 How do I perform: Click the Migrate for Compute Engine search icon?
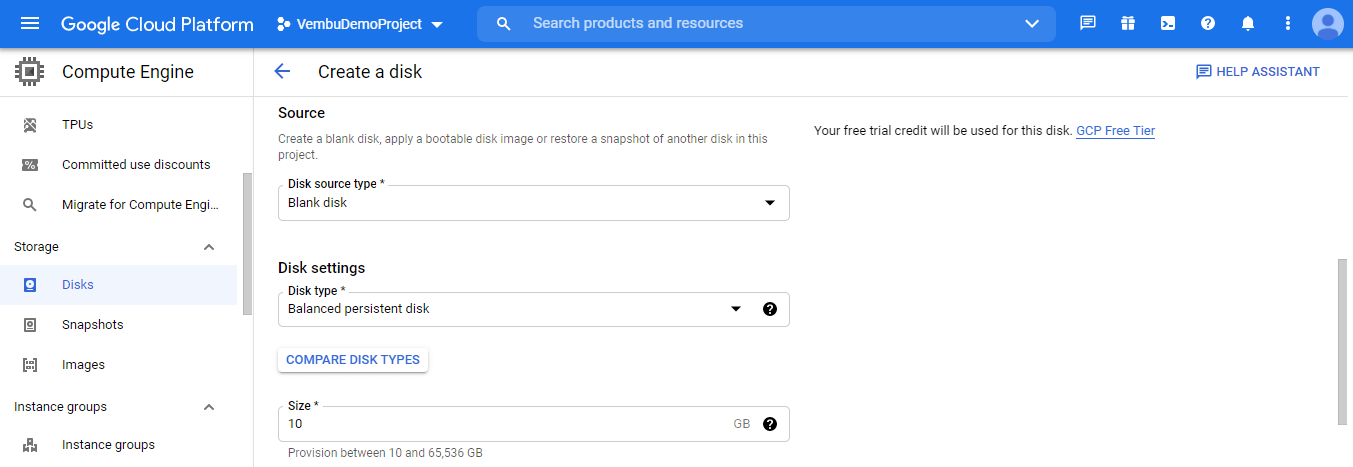click(30, 205)
